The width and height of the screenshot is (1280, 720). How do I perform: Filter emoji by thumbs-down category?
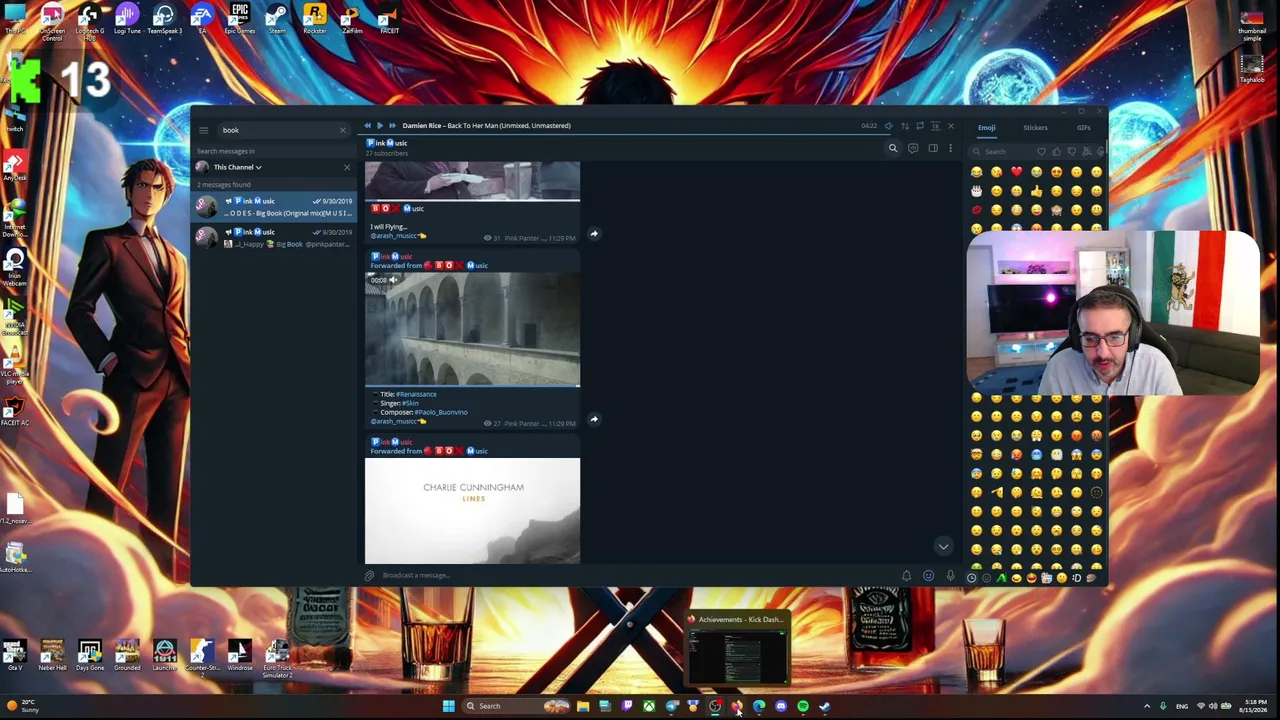tap(1071, 151)
